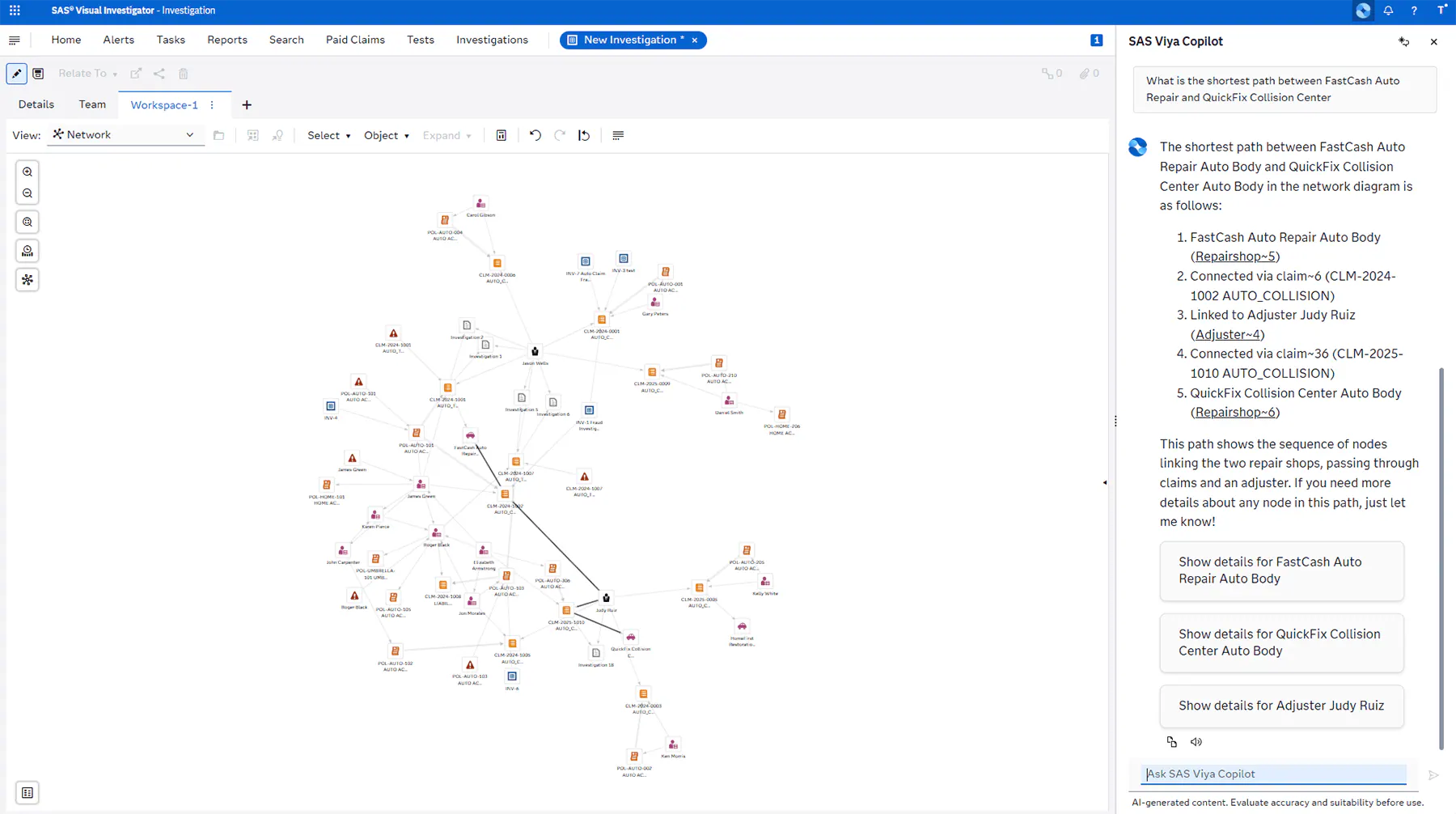
Task: Add a new workspace tab
Action: pos(247,105)
